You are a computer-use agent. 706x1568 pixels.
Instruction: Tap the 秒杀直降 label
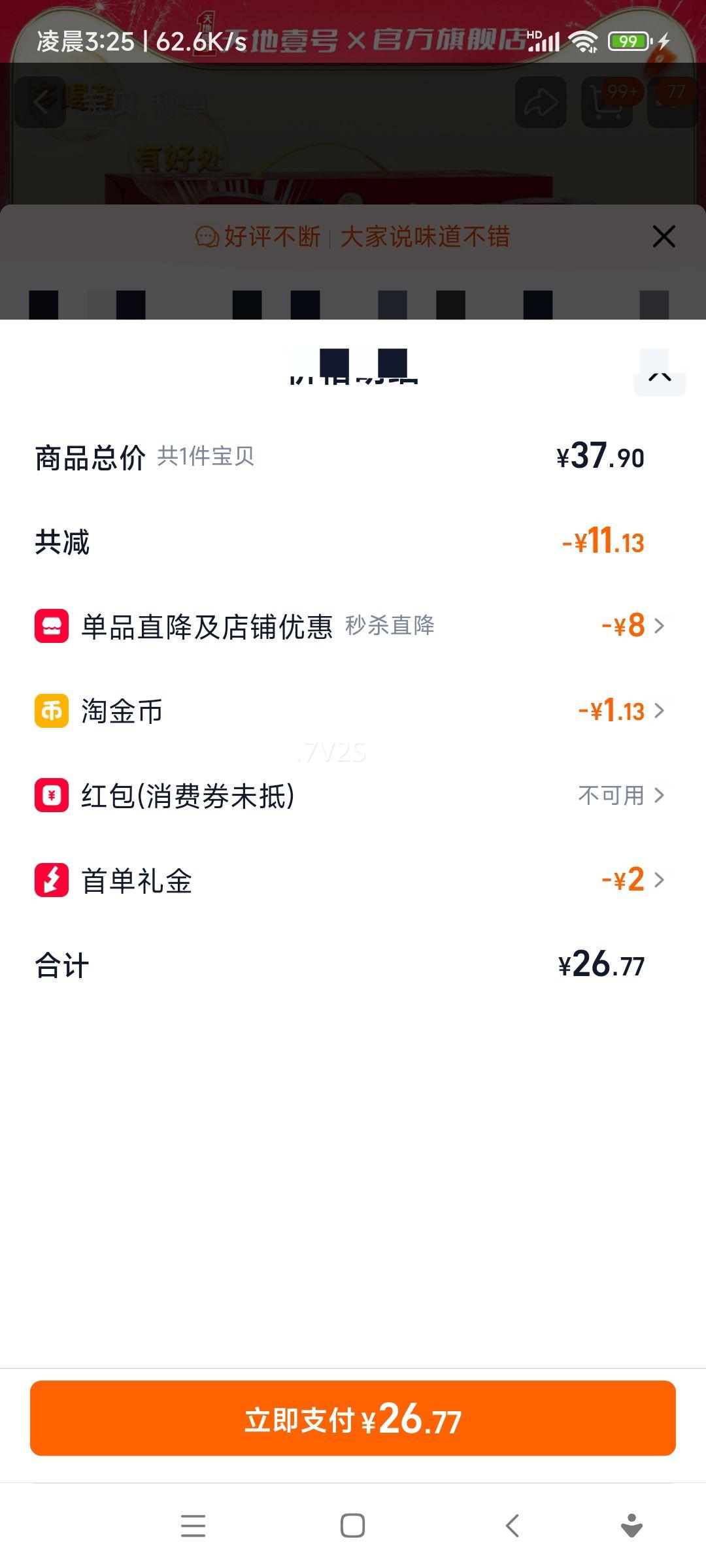[390, 625]
